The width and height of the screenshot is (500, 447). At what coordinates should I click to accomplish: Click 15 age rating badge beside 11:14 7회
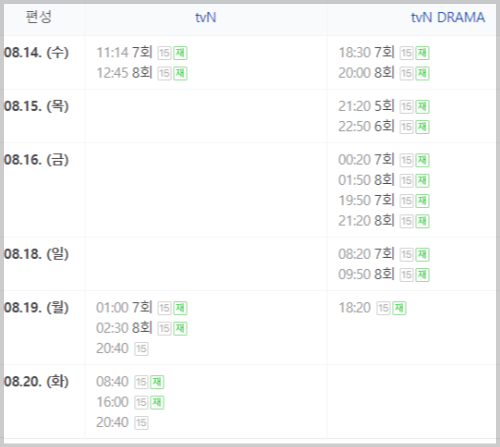coord(164,53)
